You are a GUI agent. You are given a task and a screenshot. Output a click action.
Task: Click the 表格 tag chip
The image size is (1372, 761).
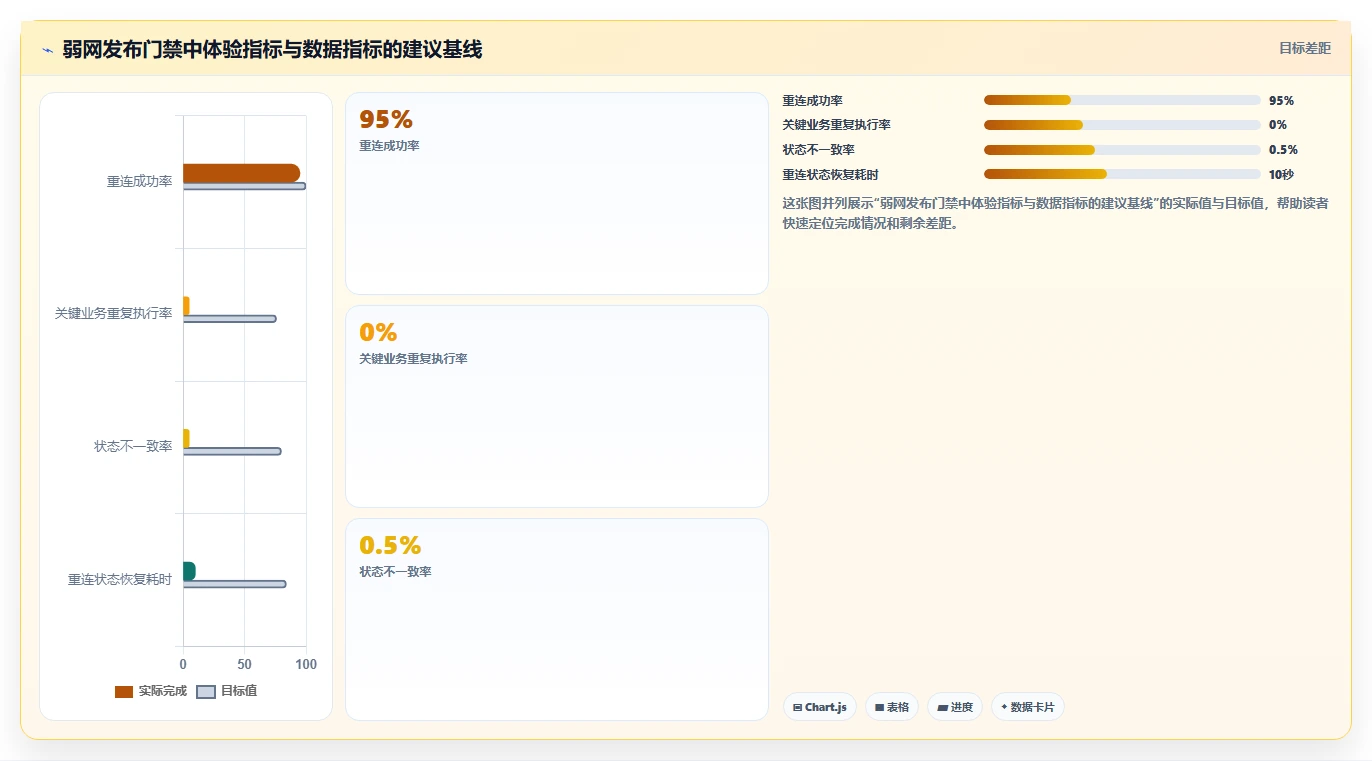892,707
